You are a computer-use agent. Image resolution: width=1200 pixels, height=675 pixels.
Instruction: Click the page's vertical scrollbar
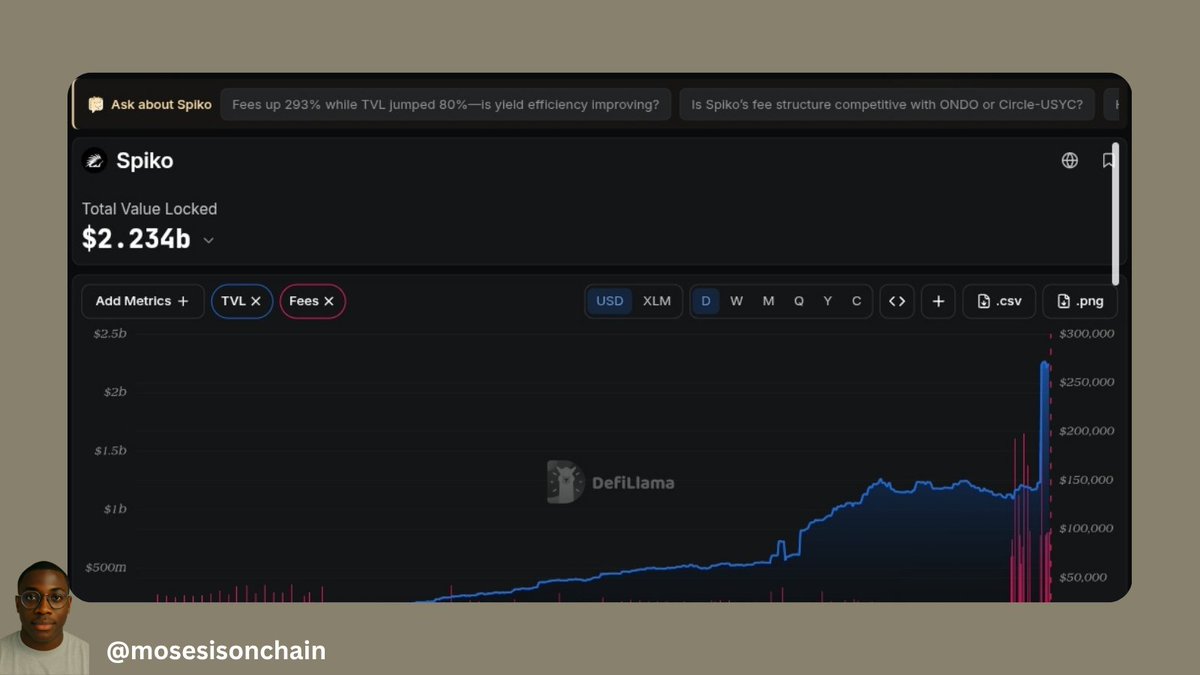click(1115, 212)
